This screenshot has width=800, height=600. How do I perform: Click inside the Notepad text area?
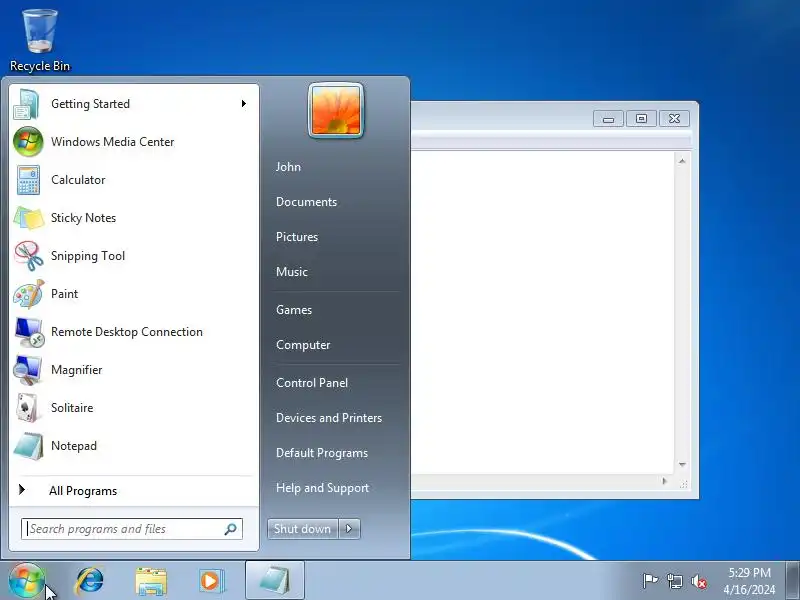click(x=543, y=312)
